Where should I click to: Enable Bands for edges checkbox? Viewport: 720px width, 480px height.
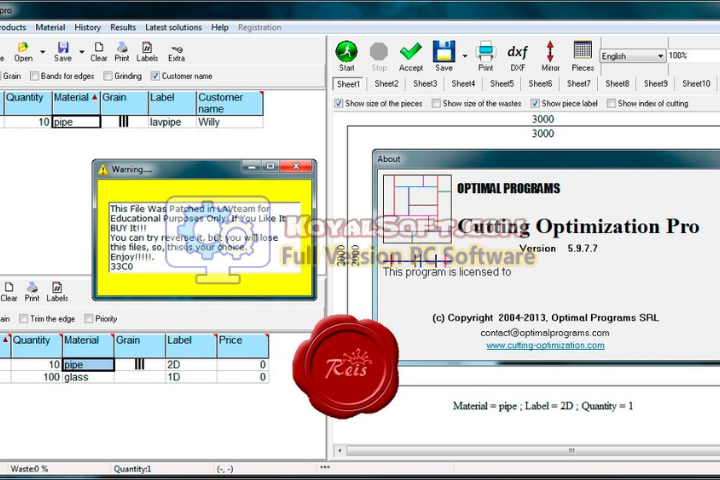pyautogui.click(x=34, y=76)
